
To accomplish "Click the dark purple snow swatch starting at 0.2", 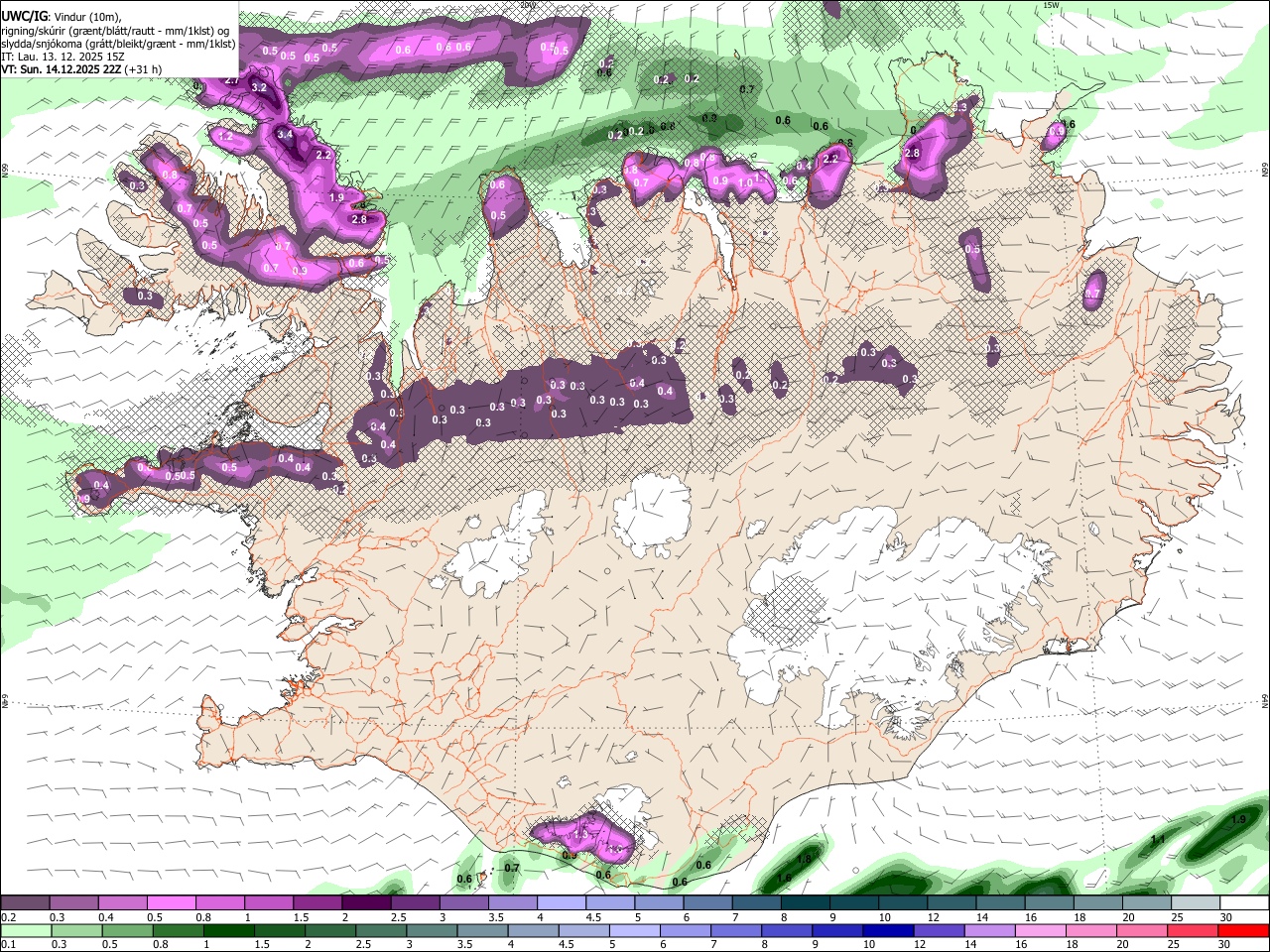I will click(x=26, y=903).
